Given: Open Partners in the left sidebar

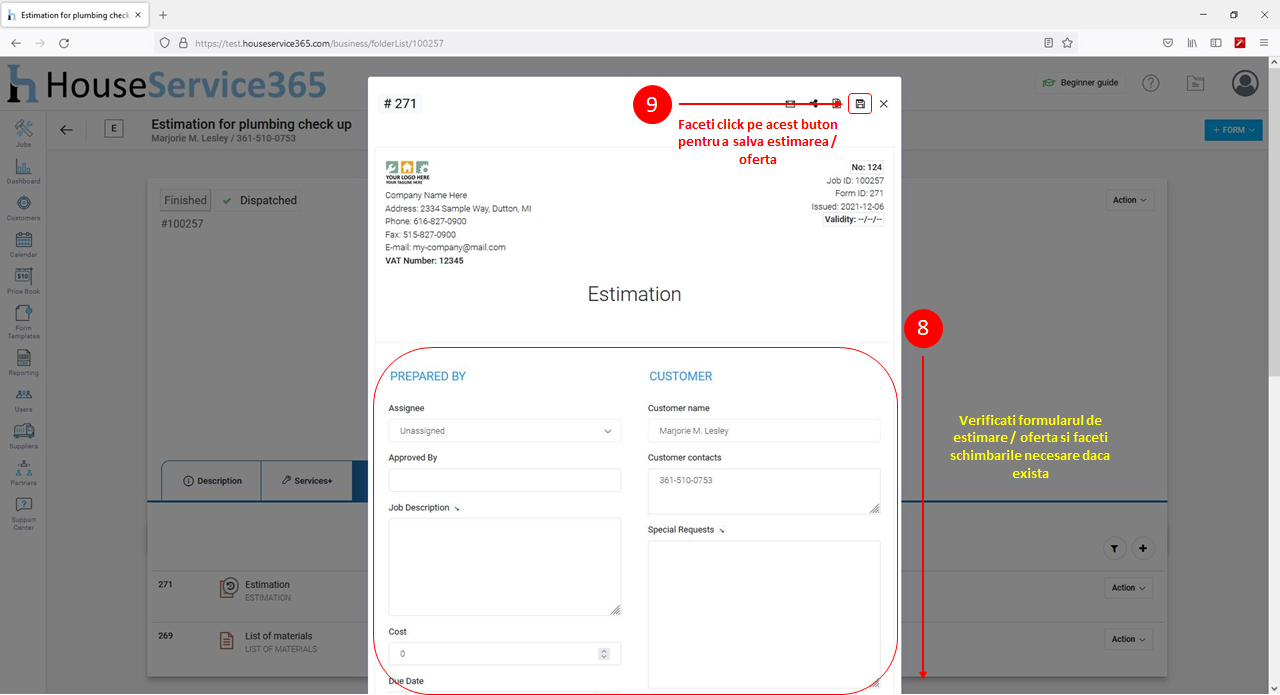Looking at the screenshot, I should pyautogui.click(x=23, y=473).
